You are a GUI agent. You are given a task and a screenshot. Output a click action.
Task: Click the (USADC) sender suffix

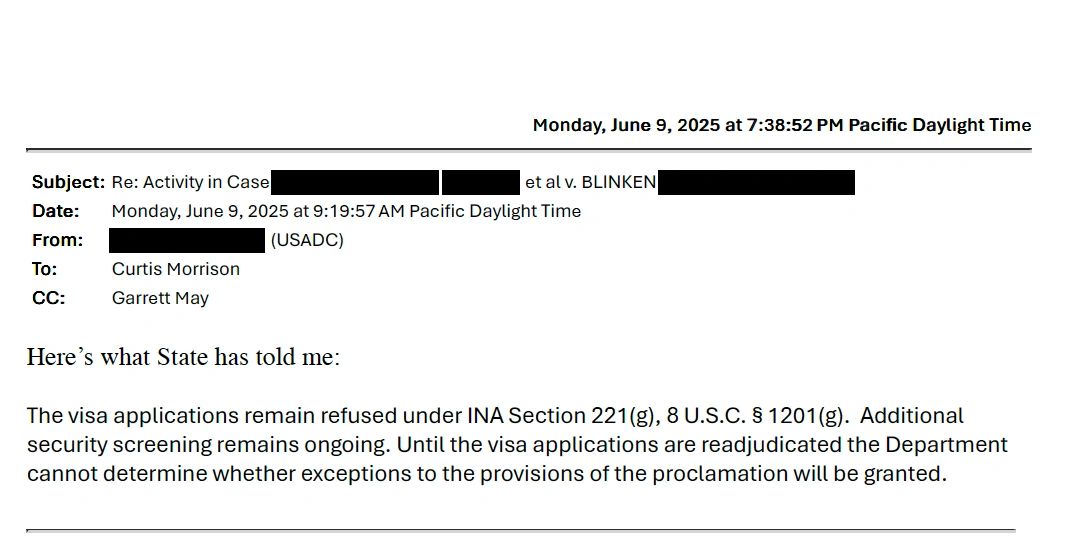click(307, 240)
